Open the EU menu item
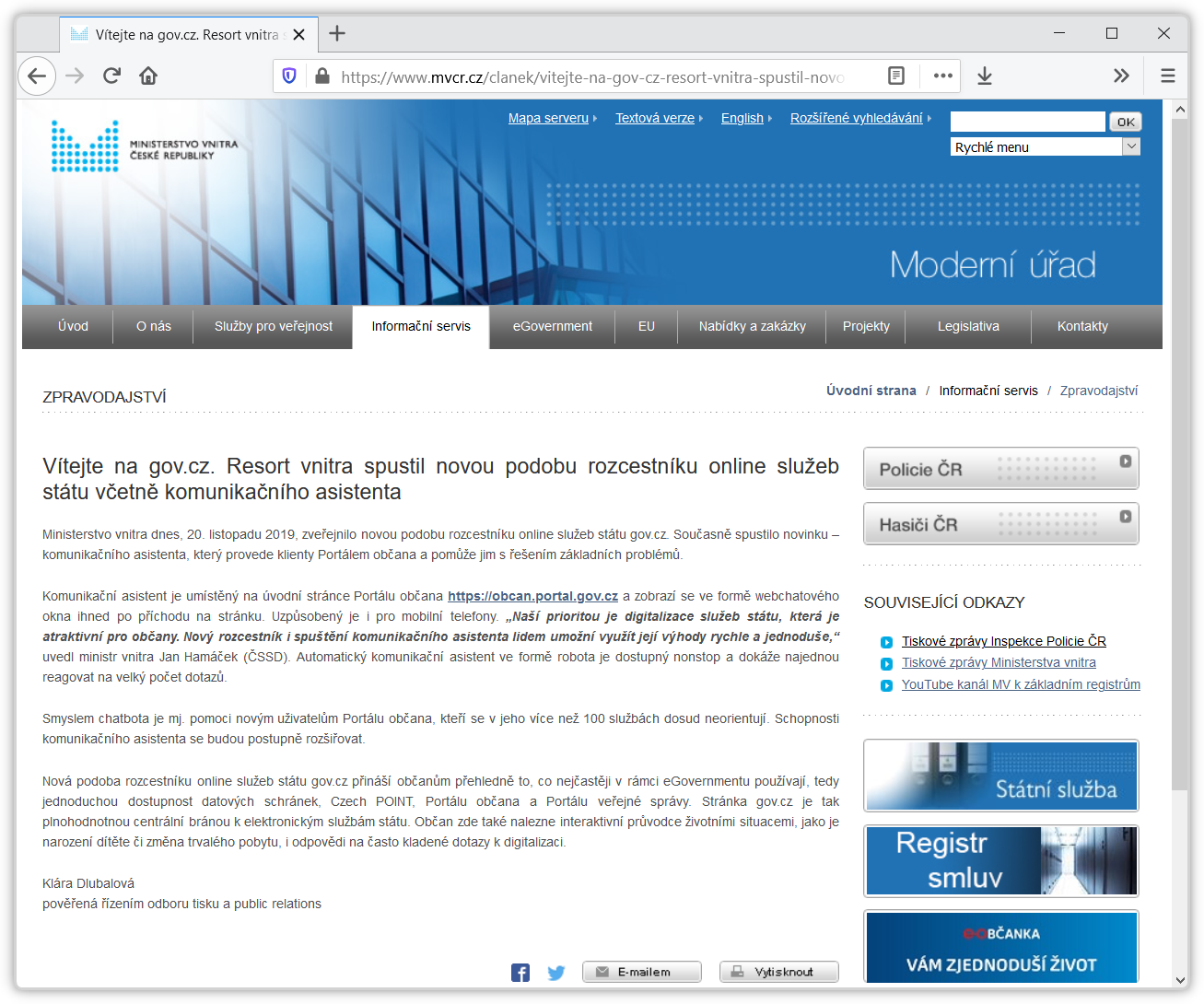1204x1004 pixels. point(647,326)
